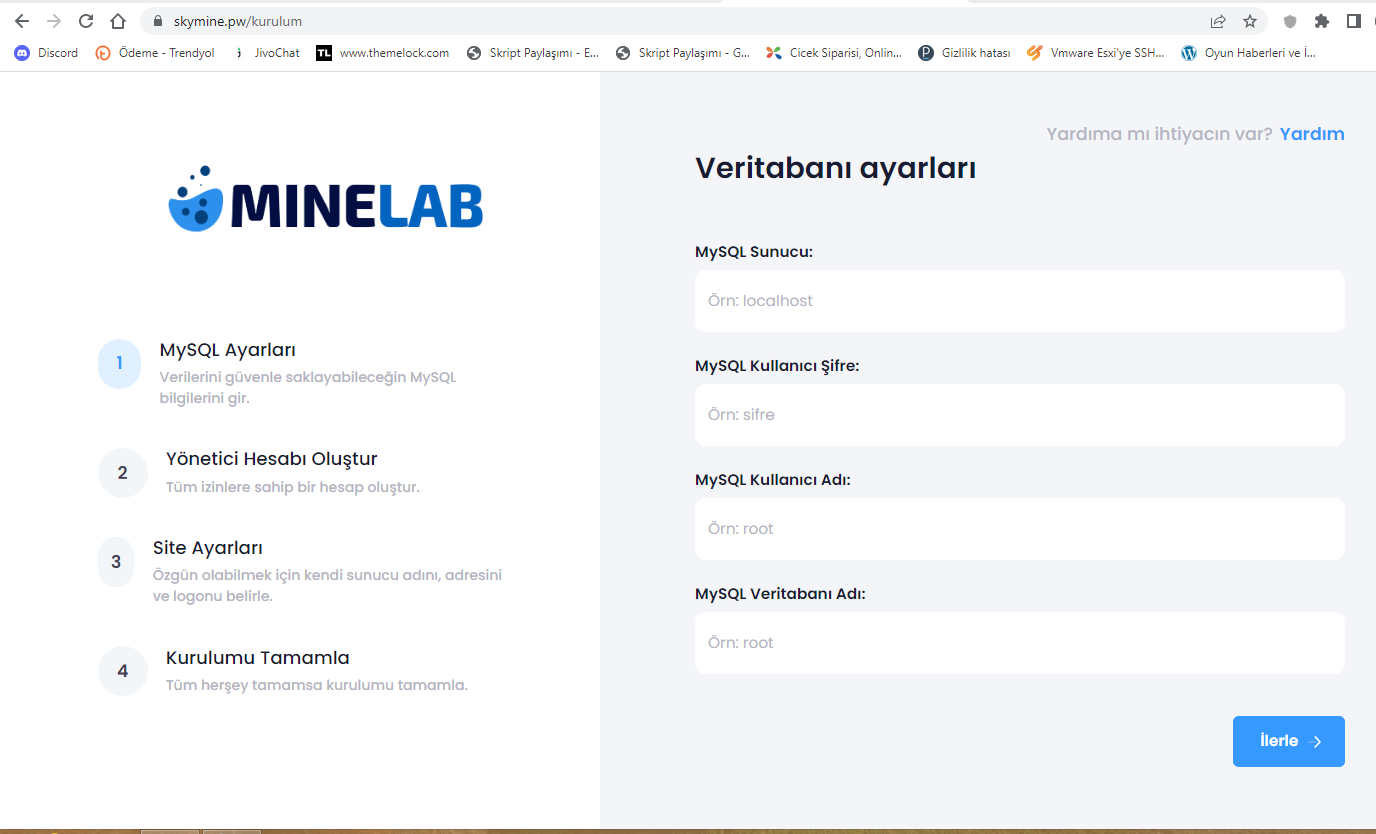Screen dimensions: 1376x834
Task: Click 'Tüm herşey tamamsa kurulumu tamamla.' text
Action: pos(317,686)
